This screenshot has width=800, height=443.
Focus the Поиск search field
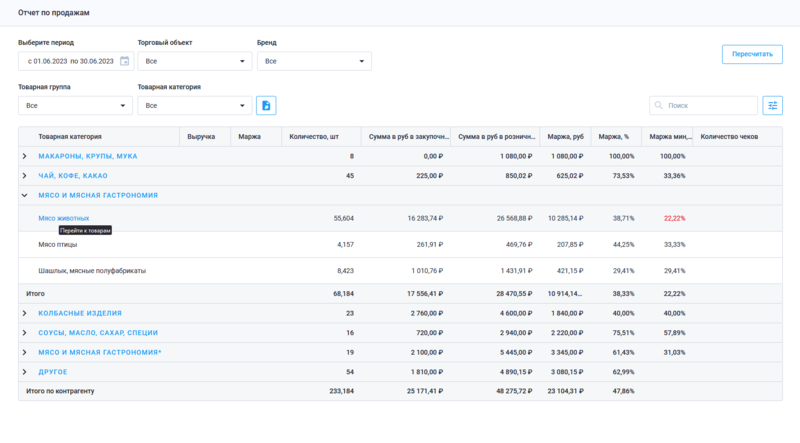pos(703,106)
